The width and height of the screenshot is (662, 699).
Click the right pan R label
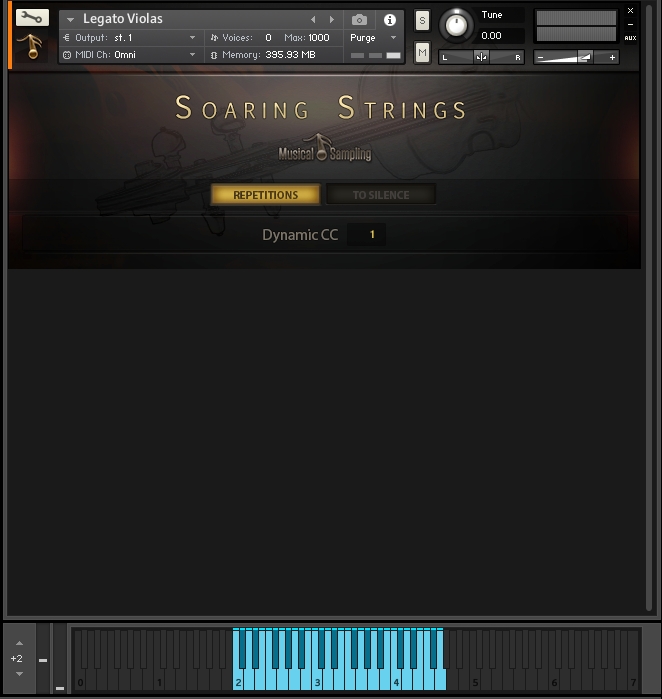[518, 58]
